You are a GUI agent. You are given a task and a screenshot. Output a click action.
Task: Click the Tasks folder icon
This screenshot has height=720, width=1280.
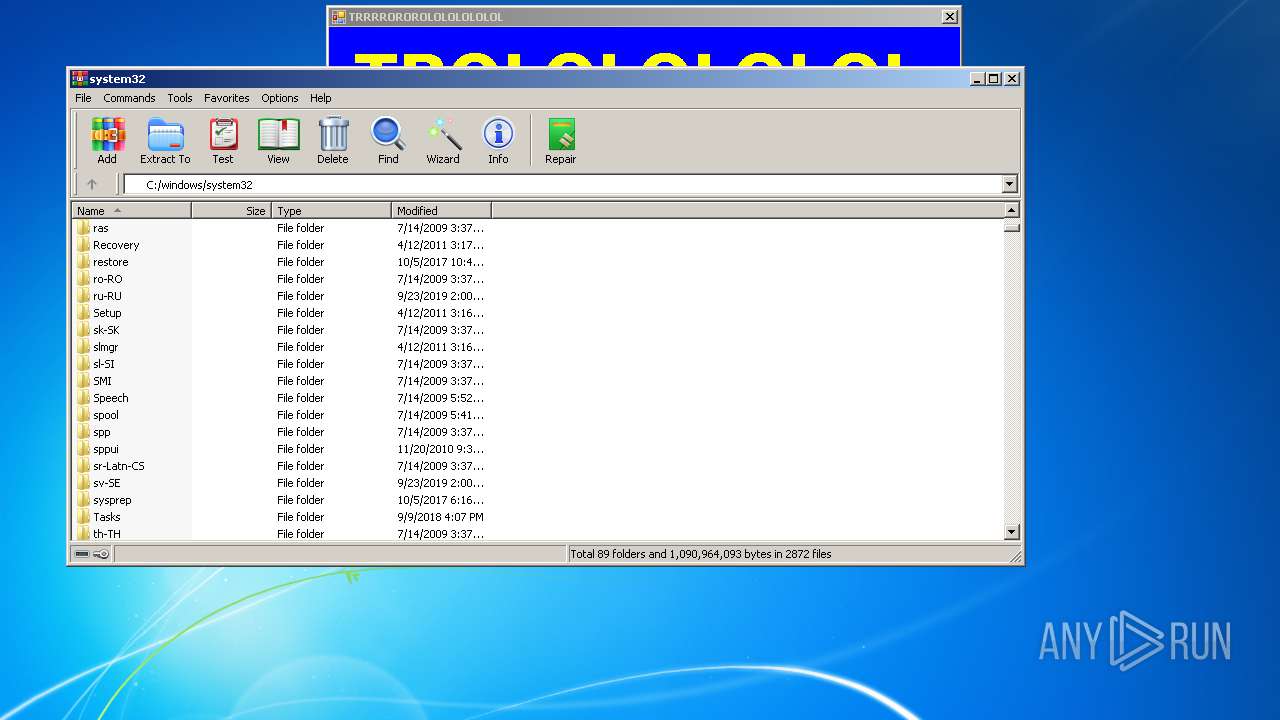point(84,517)
